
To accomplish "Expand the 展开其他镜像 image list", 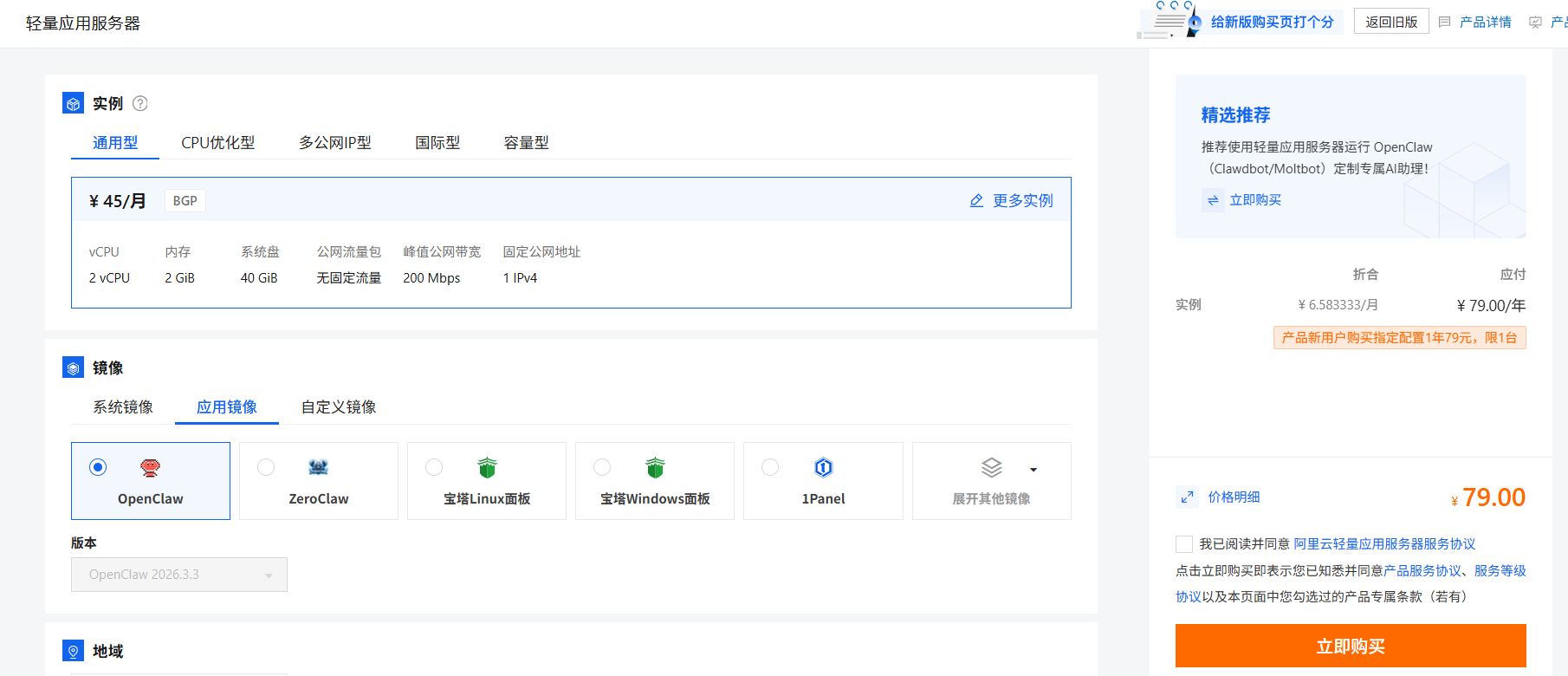I will click(992, 481).
